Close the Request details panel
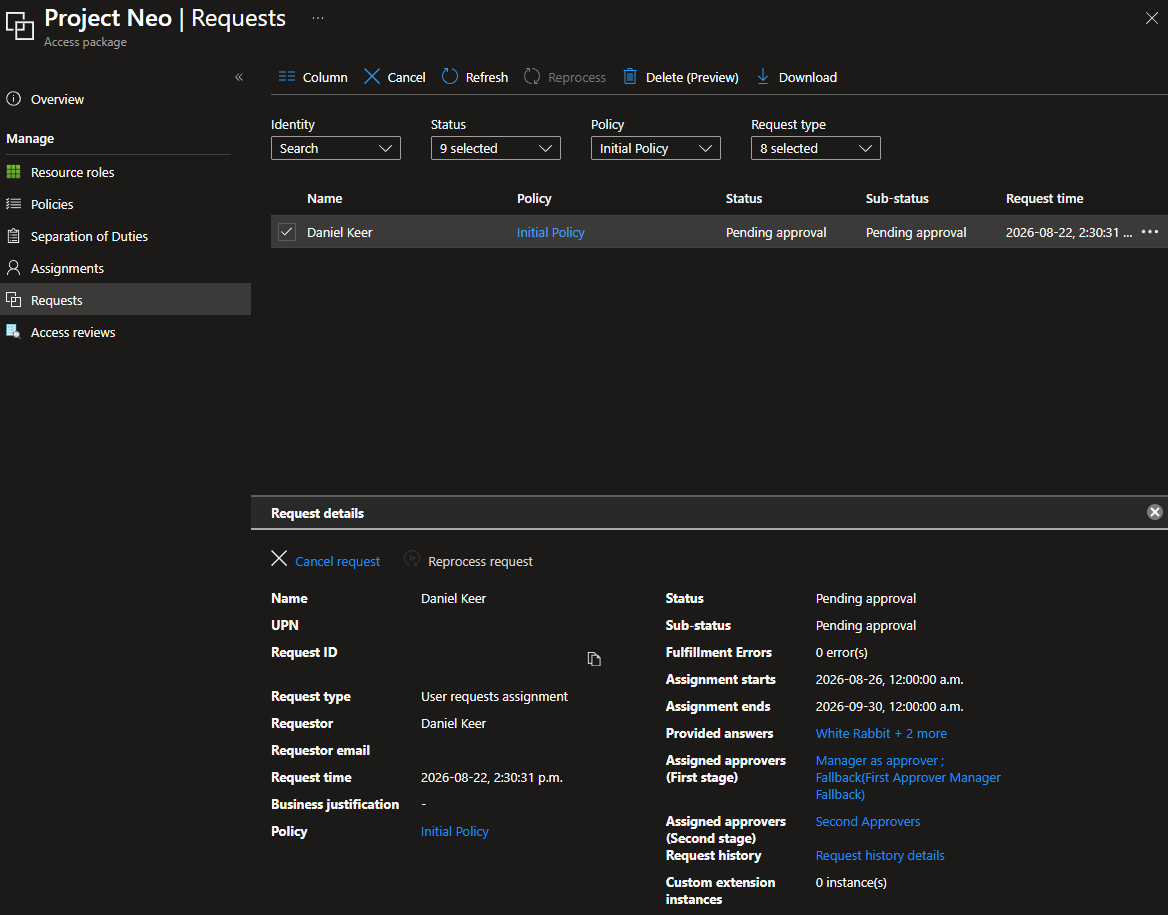This screenshot has width=1168, height=915. pyautogui.click(x=1155, y=512)
